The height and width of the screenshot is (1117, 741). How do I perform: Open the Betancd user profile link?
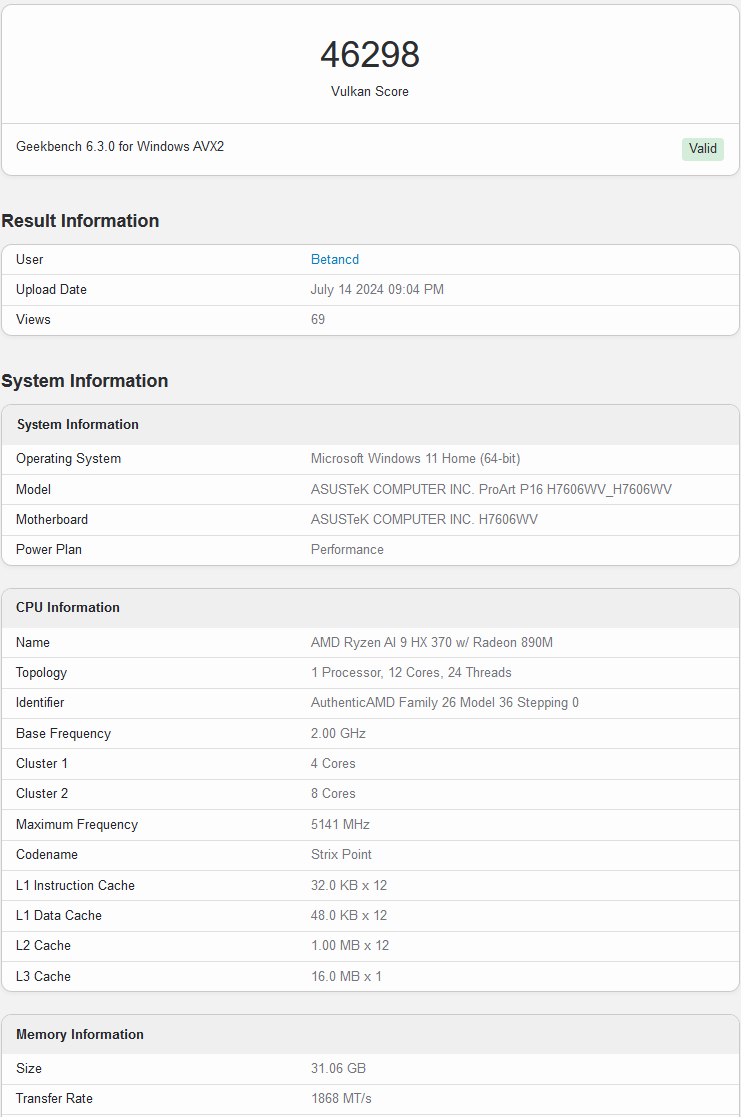[x=334, y=259]
